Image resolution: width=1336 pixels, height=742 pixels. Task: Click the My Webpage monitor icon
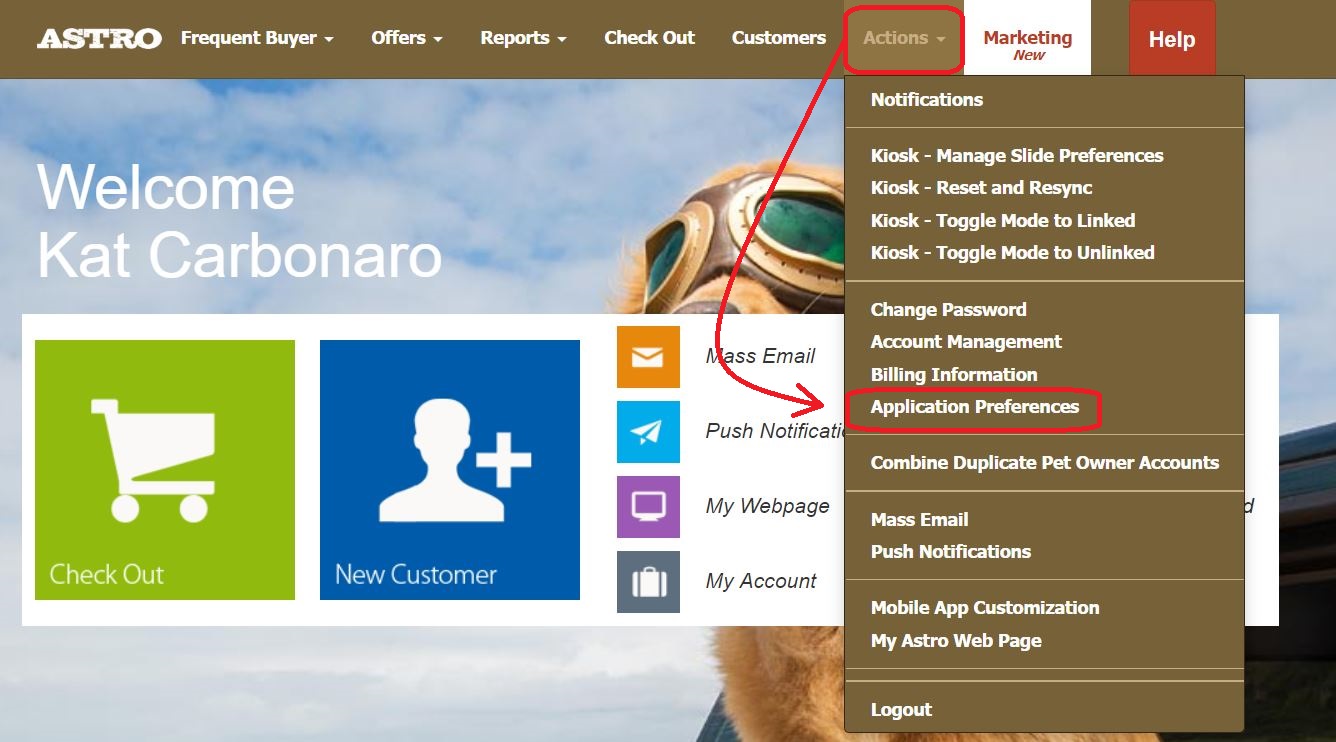point(648,507)
